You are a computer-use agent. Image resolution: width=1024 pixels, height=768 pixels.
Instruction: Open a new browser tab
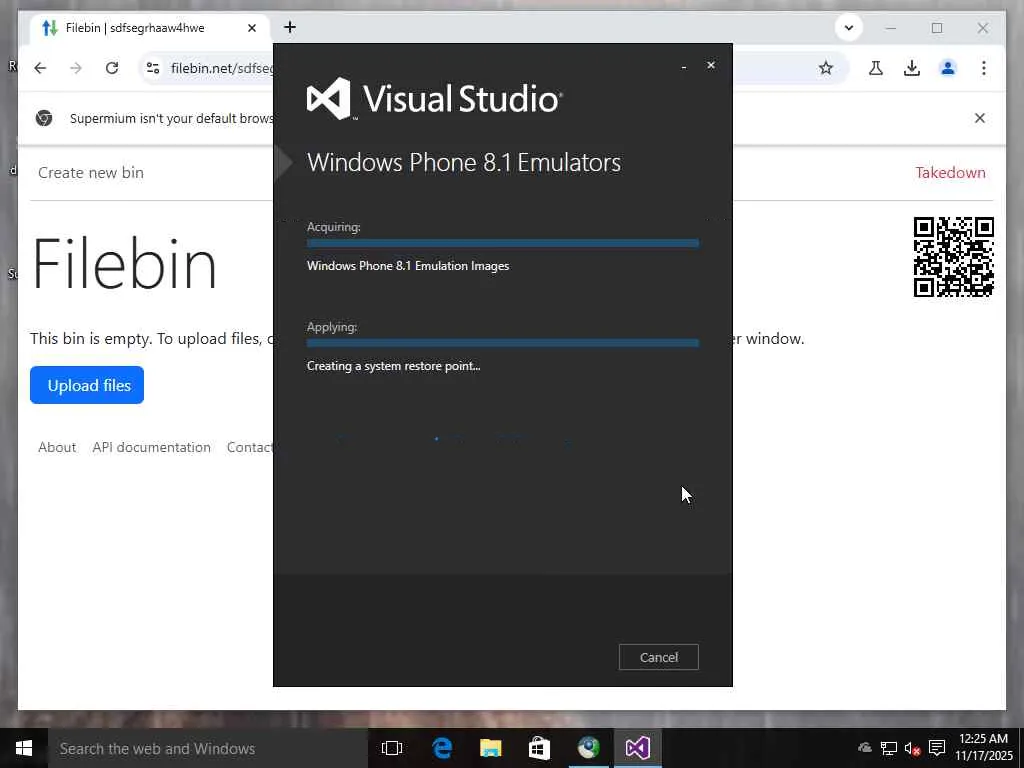point(290,27)
